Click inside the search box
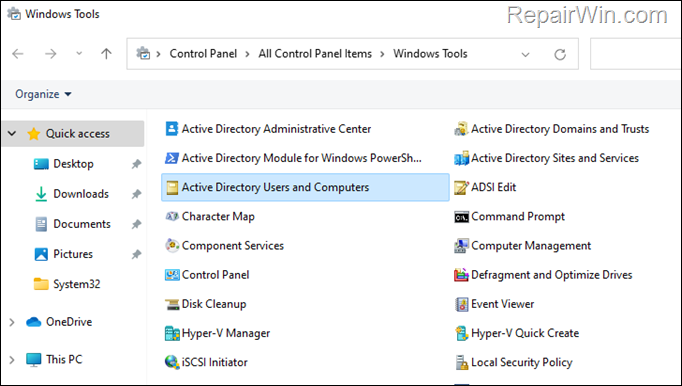Image resolution: width=682 pixels, height=386 pixels. click(635, 54)
